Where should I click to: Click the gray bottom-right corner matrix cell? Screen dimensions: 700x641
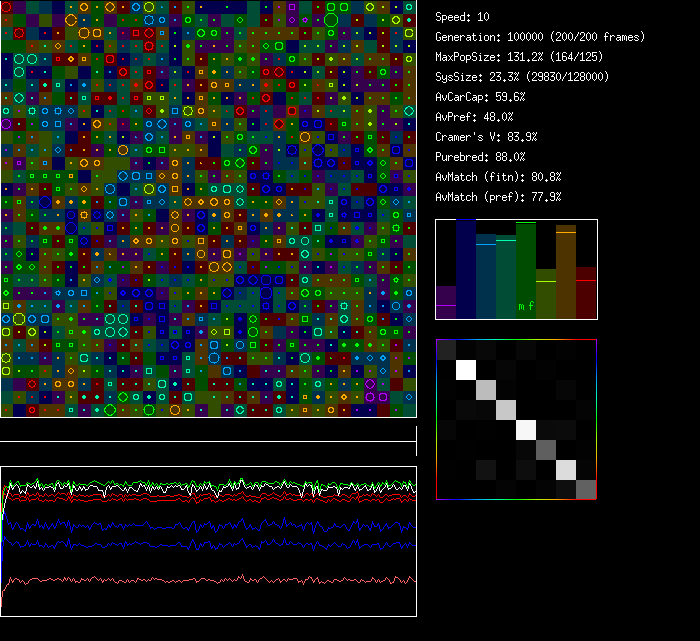pos(586,489)
